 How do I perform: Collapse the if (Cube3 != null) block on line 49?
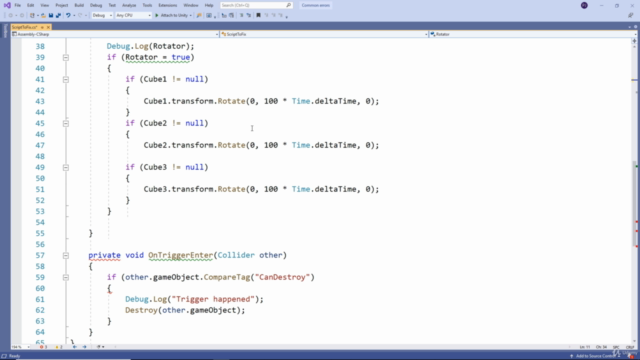[66, 168]
